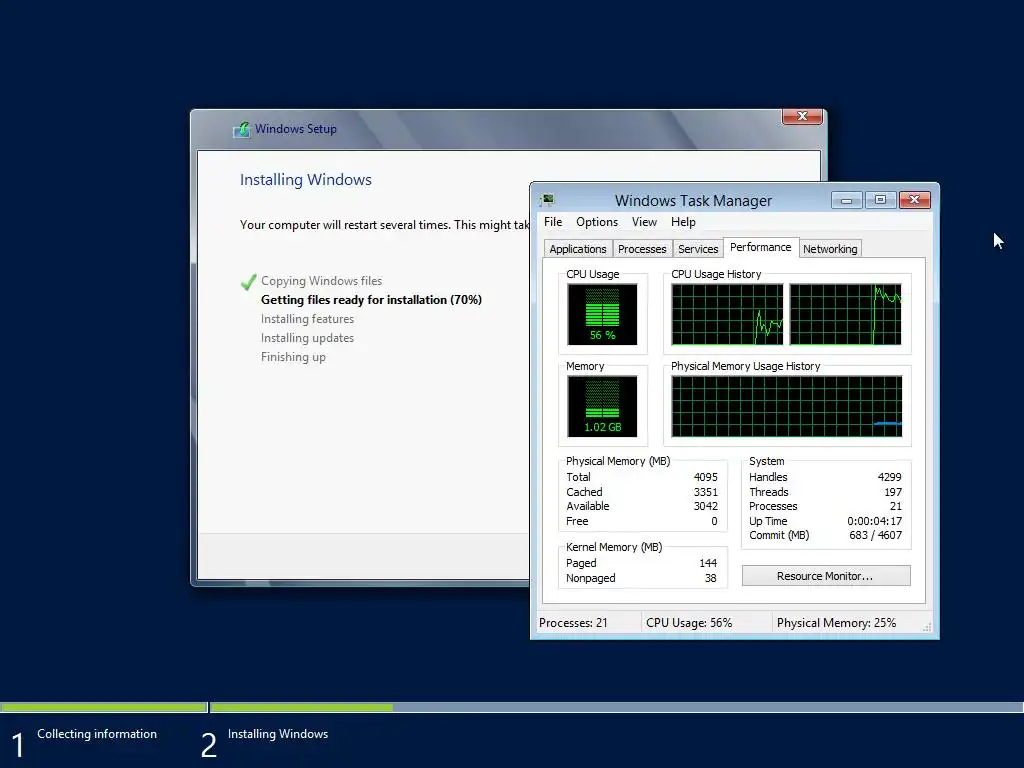The width and height of the screenshot is (1024, 768).
Task: Click the Up Time value 0:00:04:17
Action: click(874, 521)
